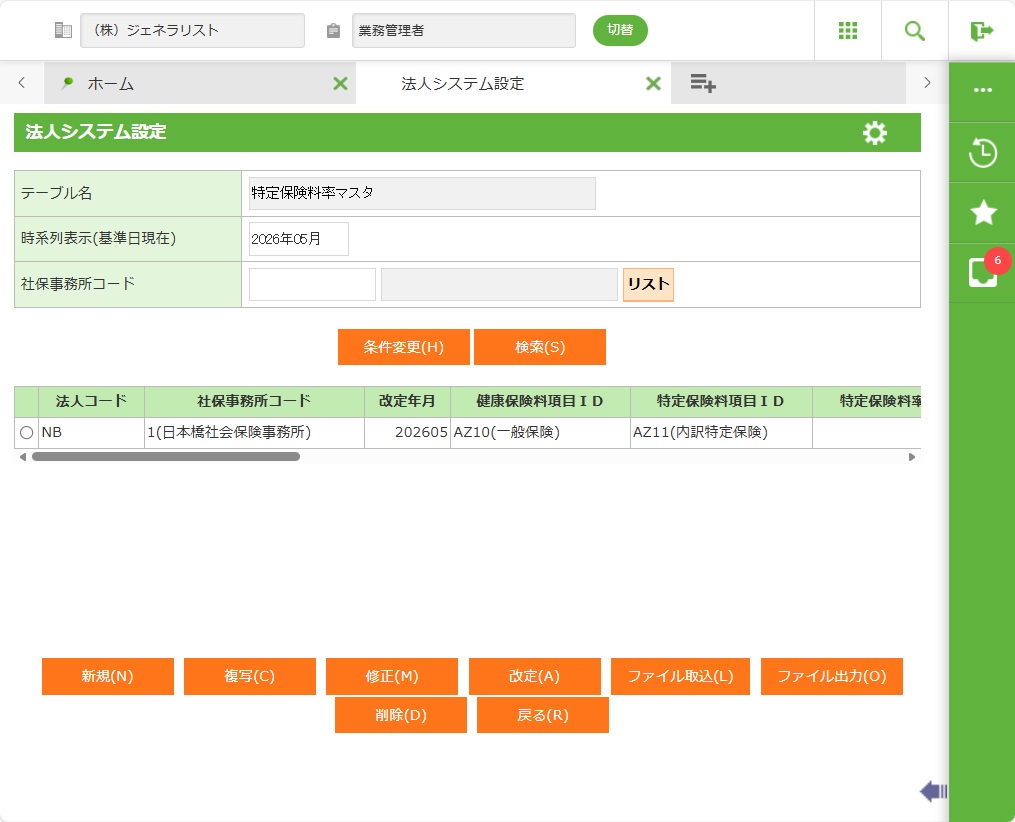The width and height of the screenshot is (1015, 822).
Task: Click the 新規(N) button
Action: click(108, 676)
